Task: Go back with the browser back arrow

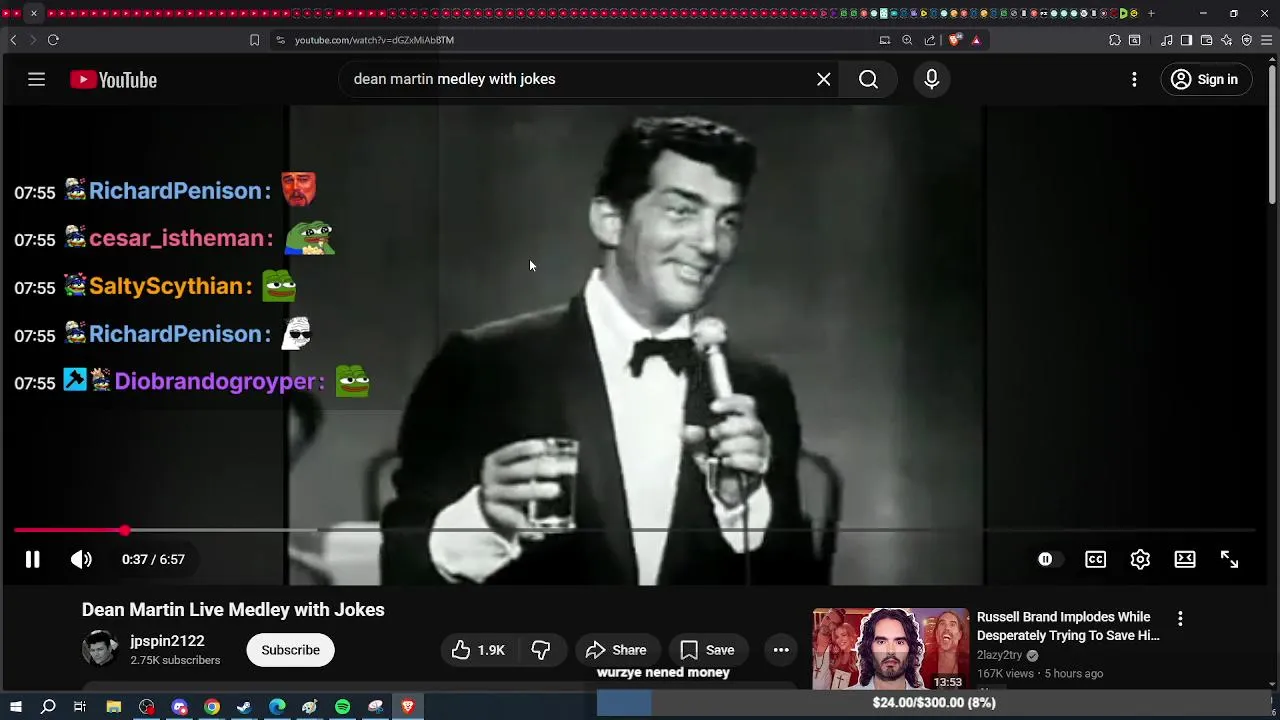Action: (13, 40)
